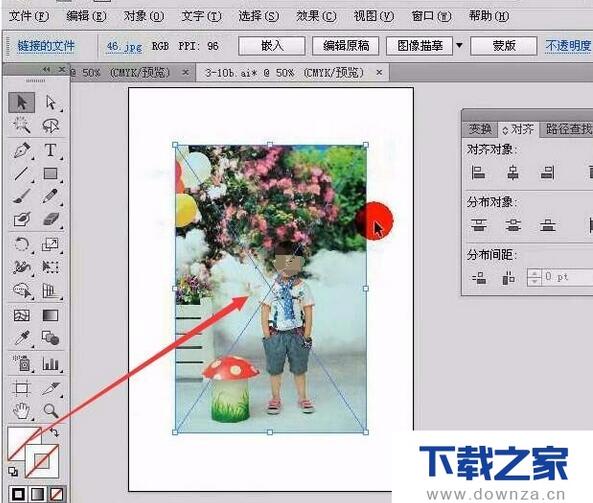
Task: Select the Shape Builder tool
Action: pyautogui.click(x=22, y=290)
